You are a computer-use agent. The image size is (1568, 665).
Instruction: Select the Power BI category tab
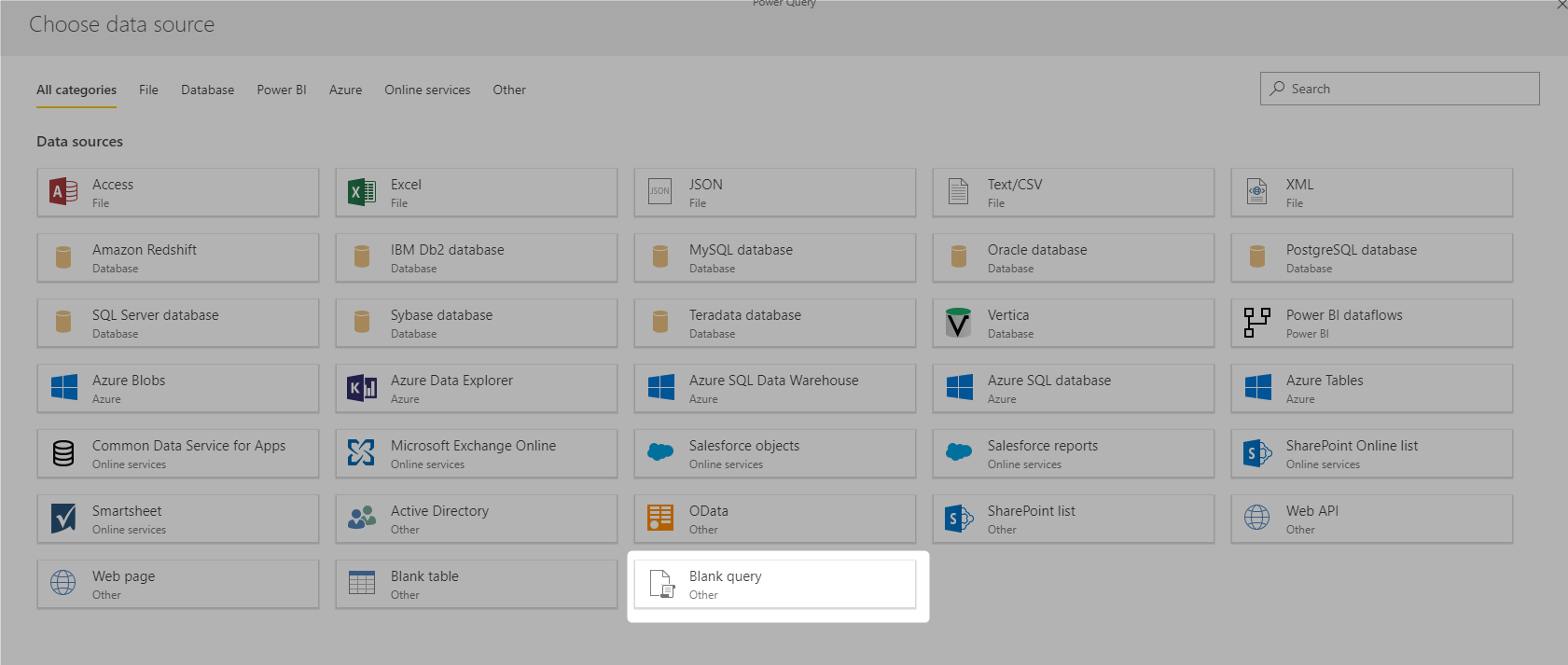282,90
